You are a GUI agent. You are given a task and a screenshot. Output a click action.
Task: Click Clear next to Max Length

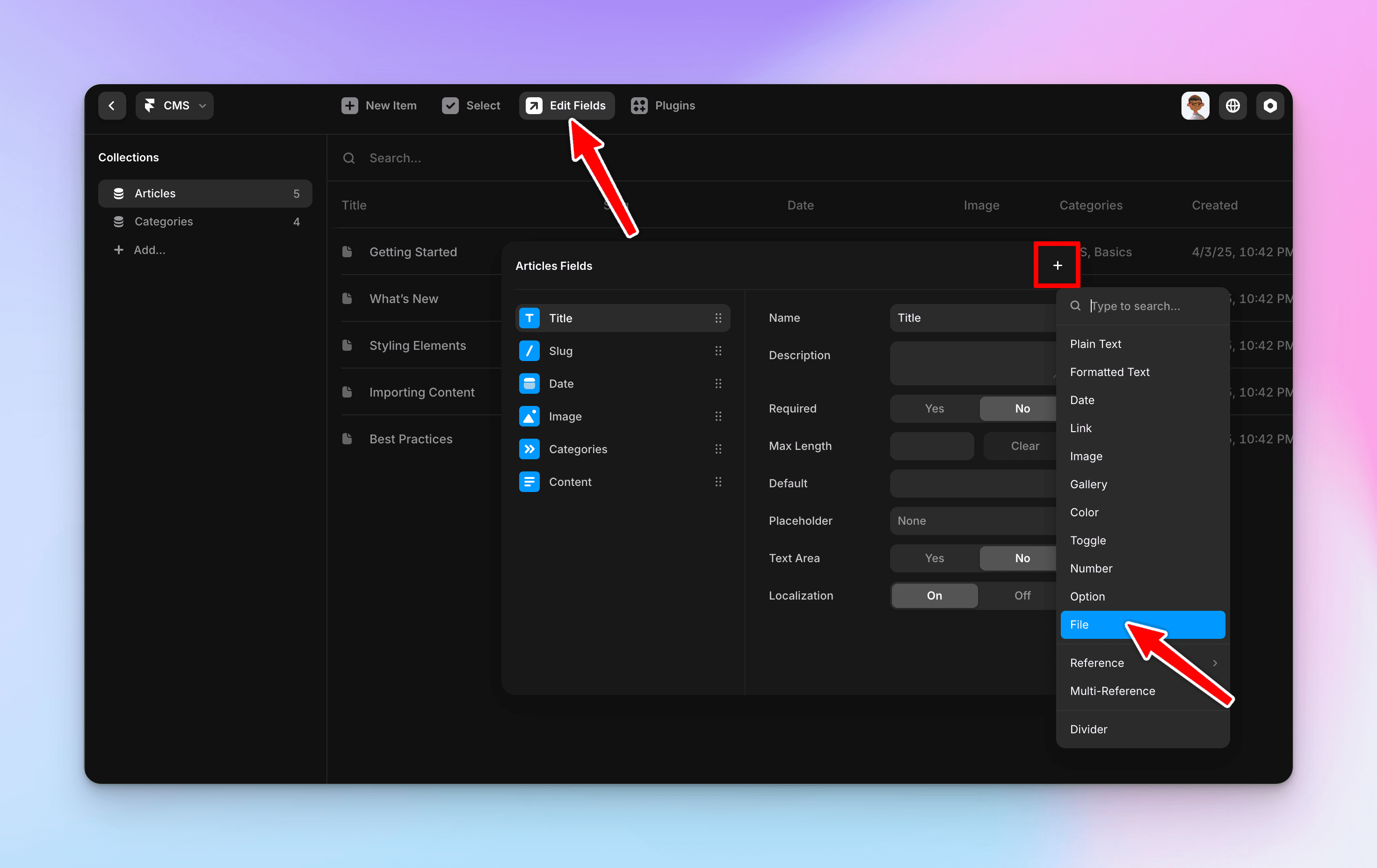[1024, 446]
